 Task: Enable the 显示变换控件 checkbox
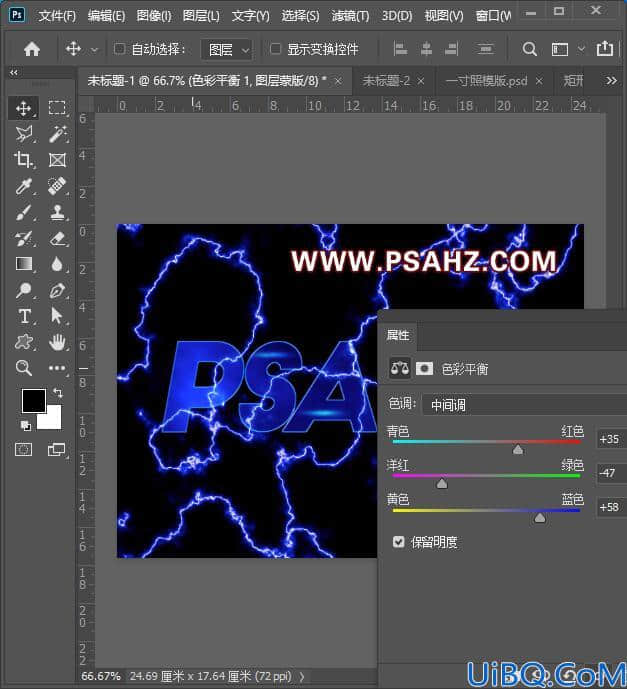coord(275,49)
